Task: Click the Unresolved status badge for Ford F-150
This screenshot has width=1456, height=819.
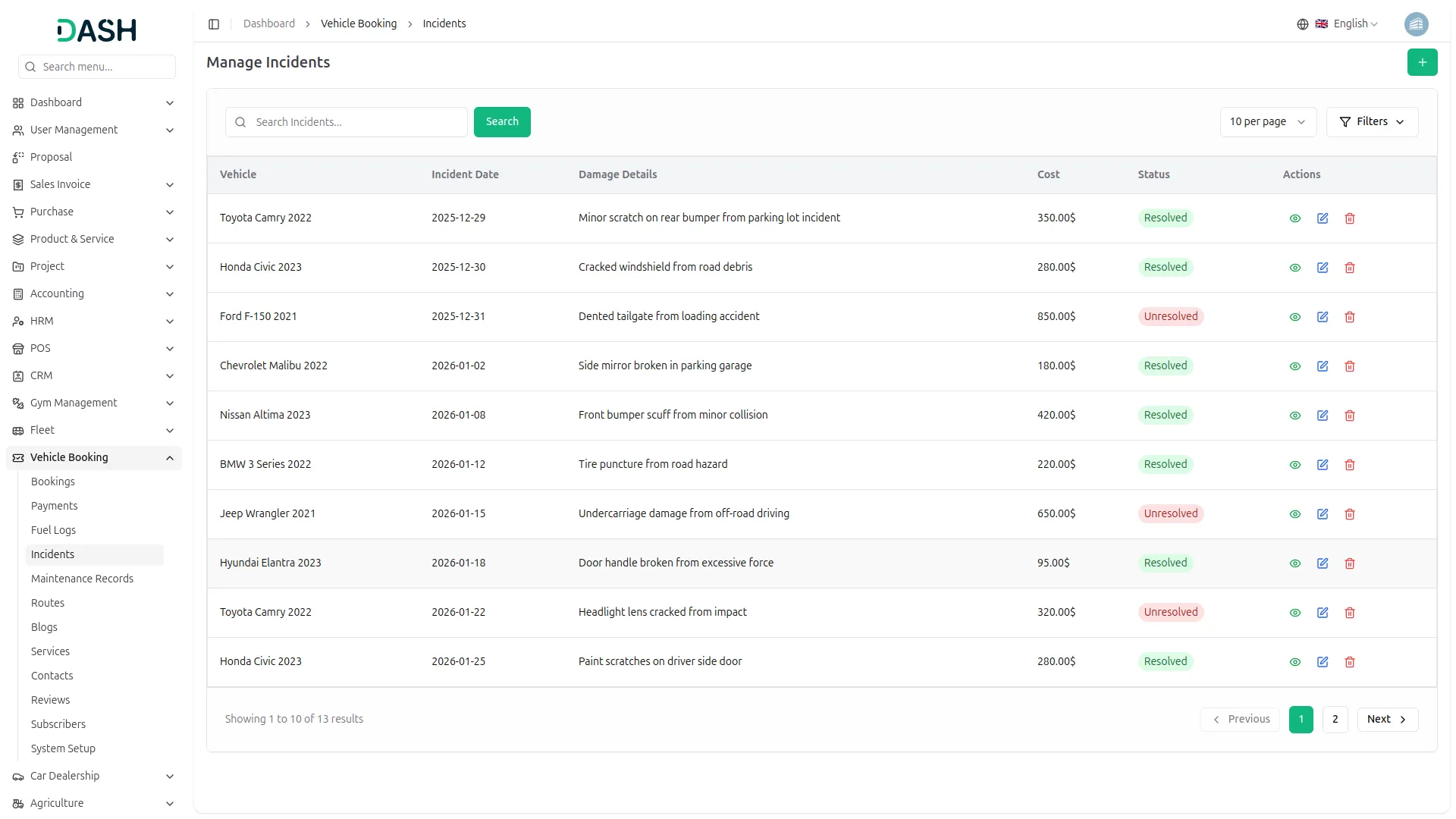Action: (1170, 317)
